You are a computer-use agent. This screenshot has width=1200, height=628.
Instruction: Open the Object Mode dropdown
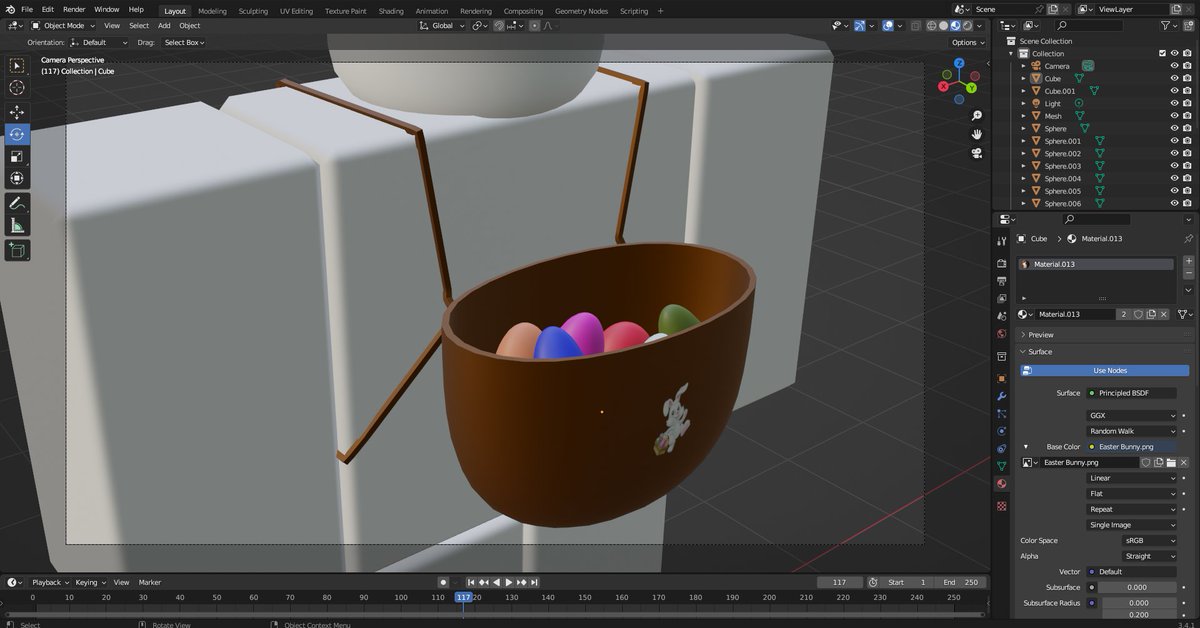pyautogui.click(x=64, y=25)
